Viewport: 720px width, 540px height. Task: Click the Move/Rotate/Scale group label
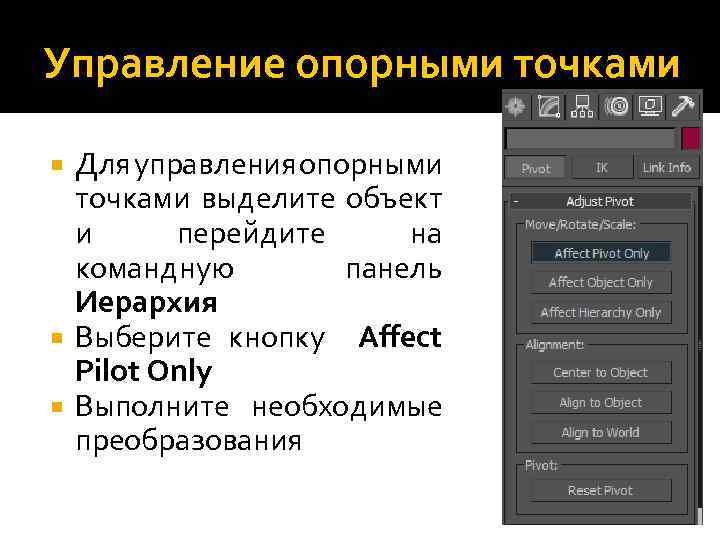click(x=580, y=225)
